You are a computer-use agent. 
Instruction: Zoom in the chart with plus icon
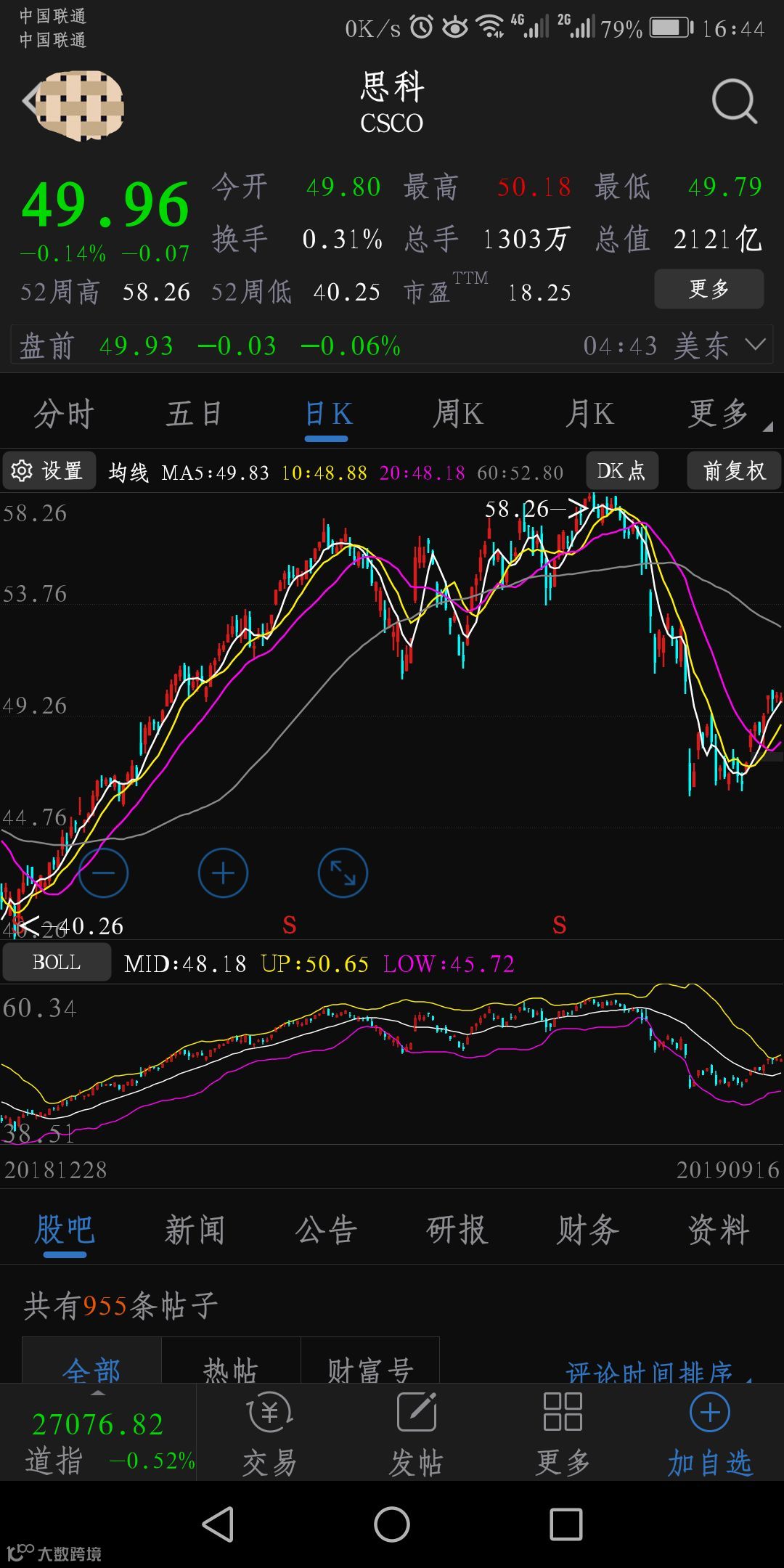223,873
